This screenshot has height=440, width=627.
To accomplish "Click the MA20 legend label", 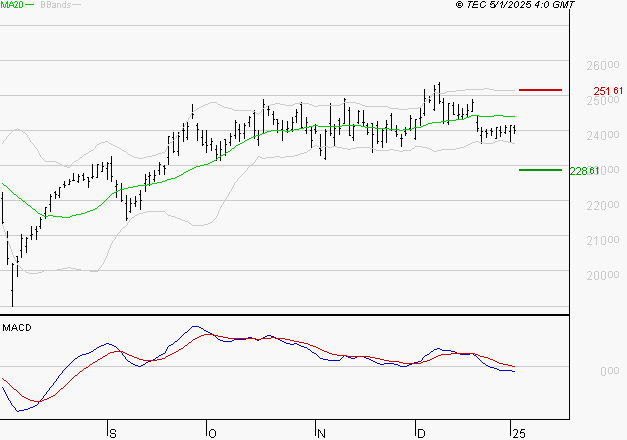I will click(11, 5).
